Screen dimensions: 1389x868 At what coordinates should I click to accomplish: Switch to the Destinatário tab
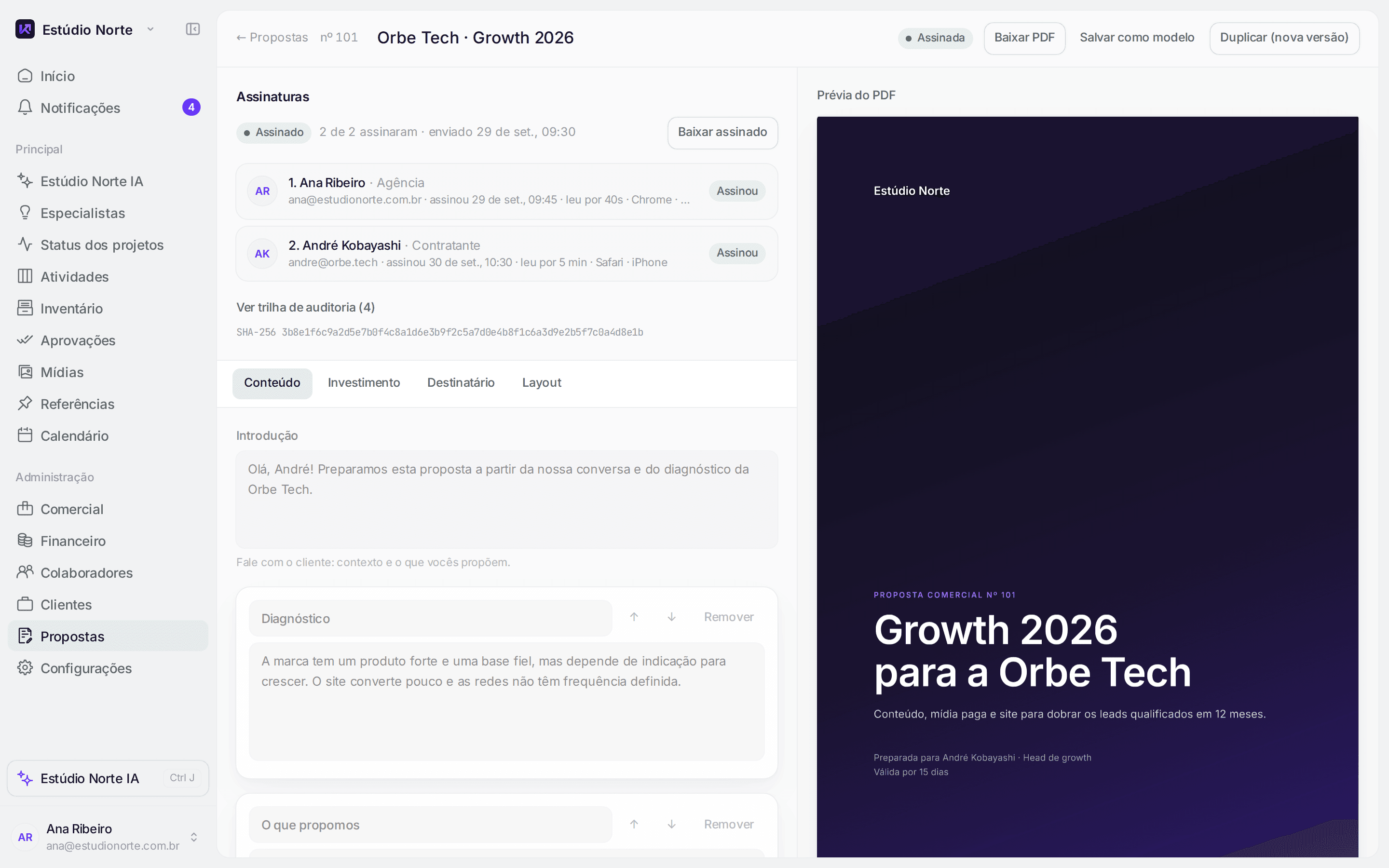coord(461,383)
